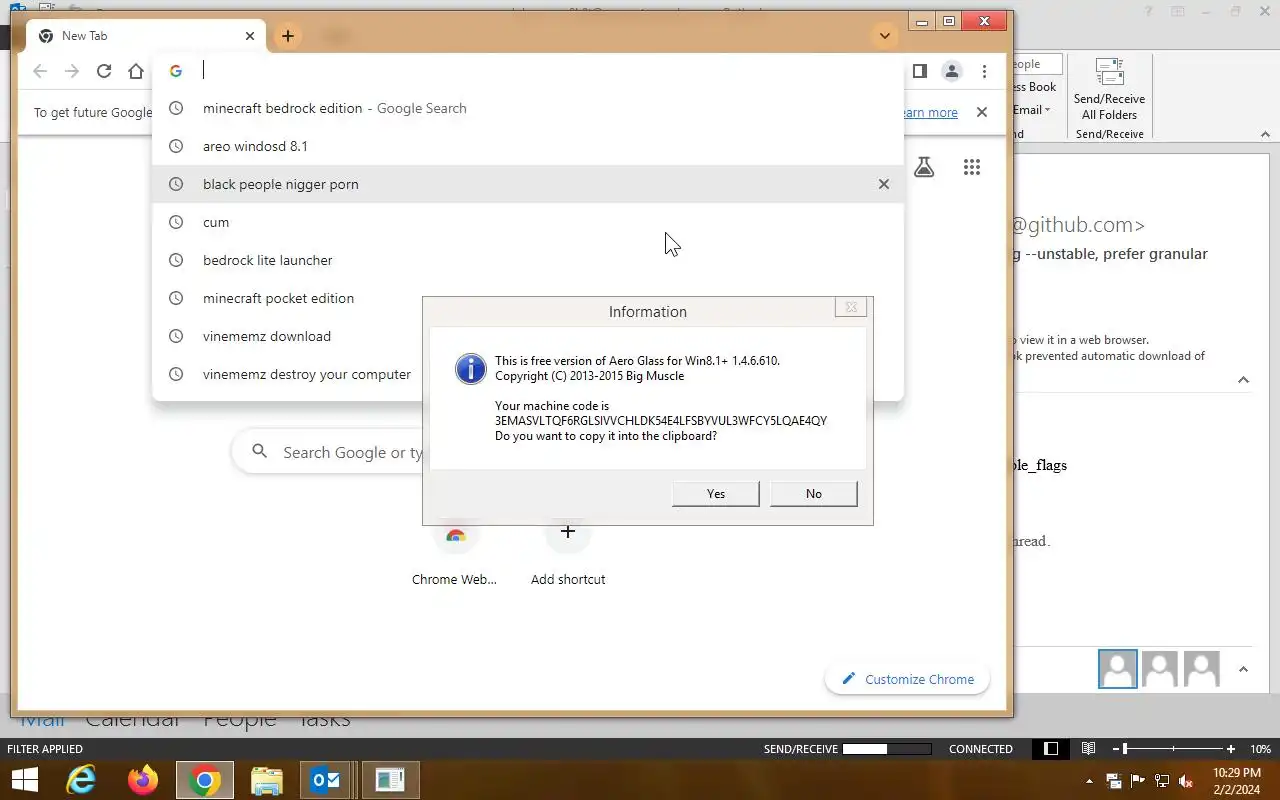Switch to Outlook on the taskbar
This screenshot has height=800, width=1280.
point(327,780)
